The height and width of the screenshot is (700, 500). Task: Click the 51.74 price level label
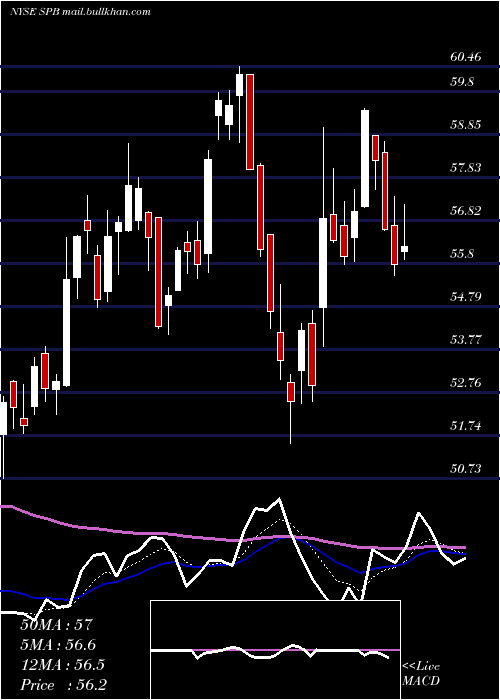[x=466, y=426]
